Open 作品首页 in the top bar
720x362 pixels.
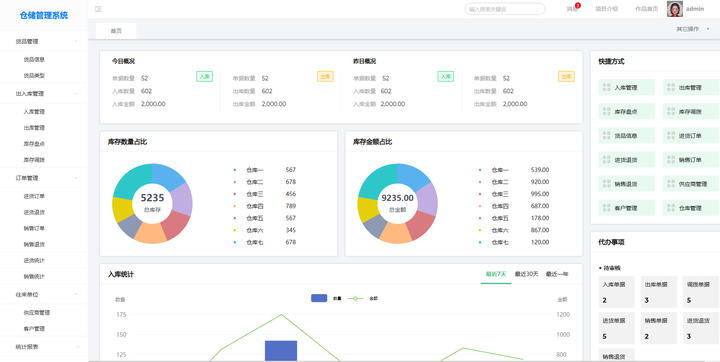coord(647,9)
